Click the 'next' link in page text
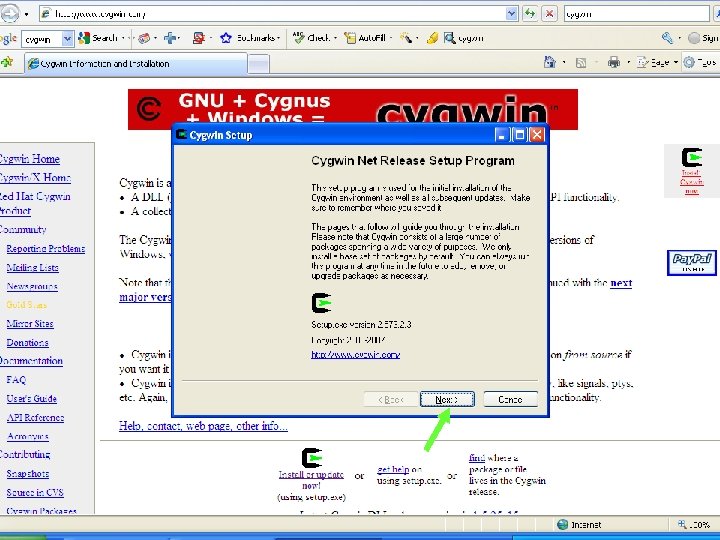 621,283
